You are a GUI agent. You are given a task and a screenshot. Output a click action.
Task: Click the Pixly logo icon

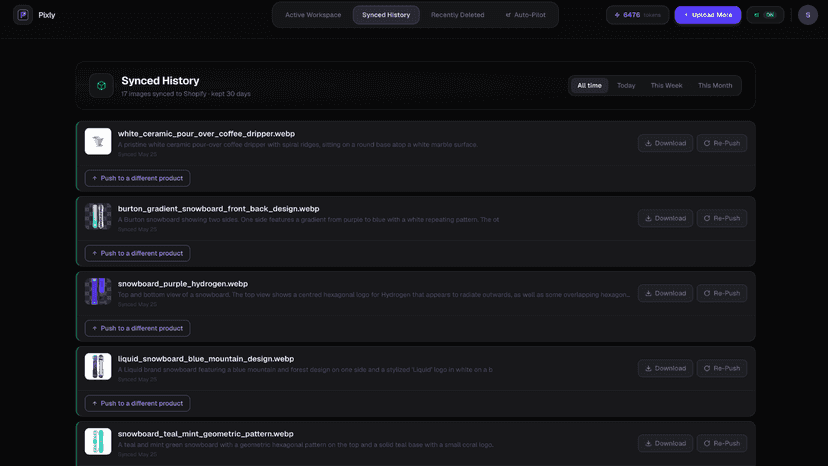(23, 15)
